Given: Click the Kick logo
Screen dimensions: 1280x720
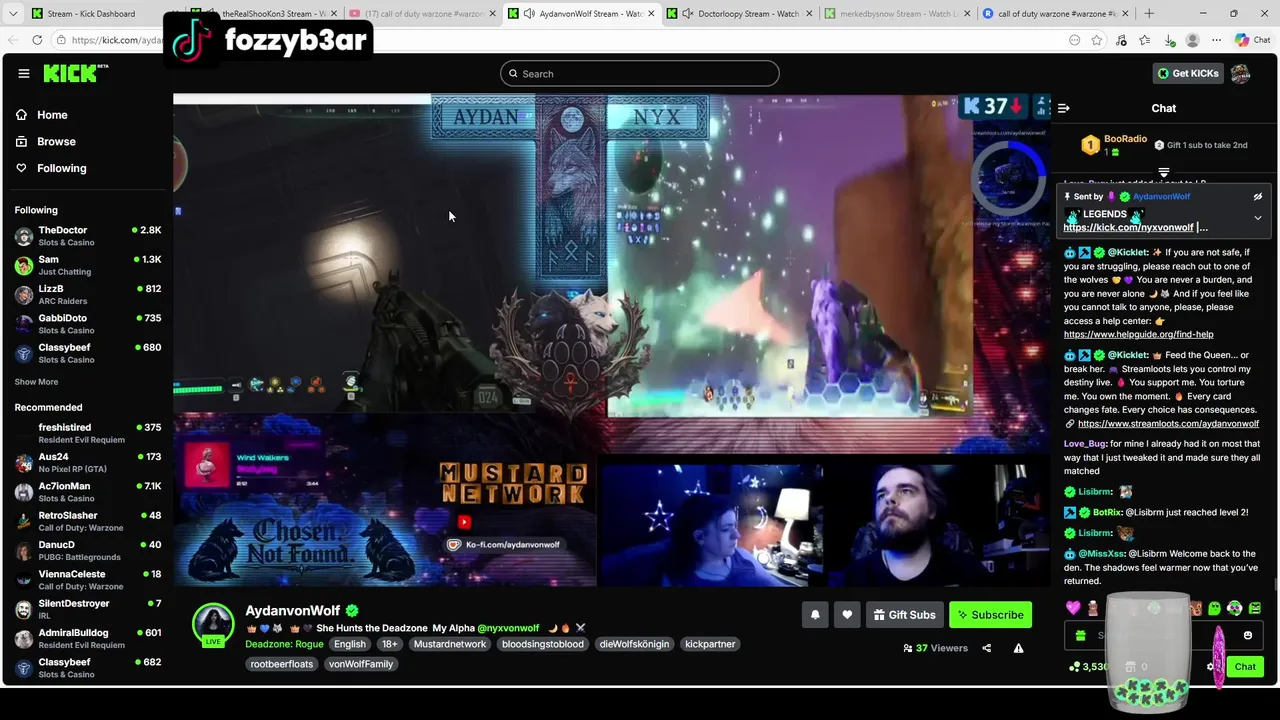Looking at the screenshot, I should [75, 73].
